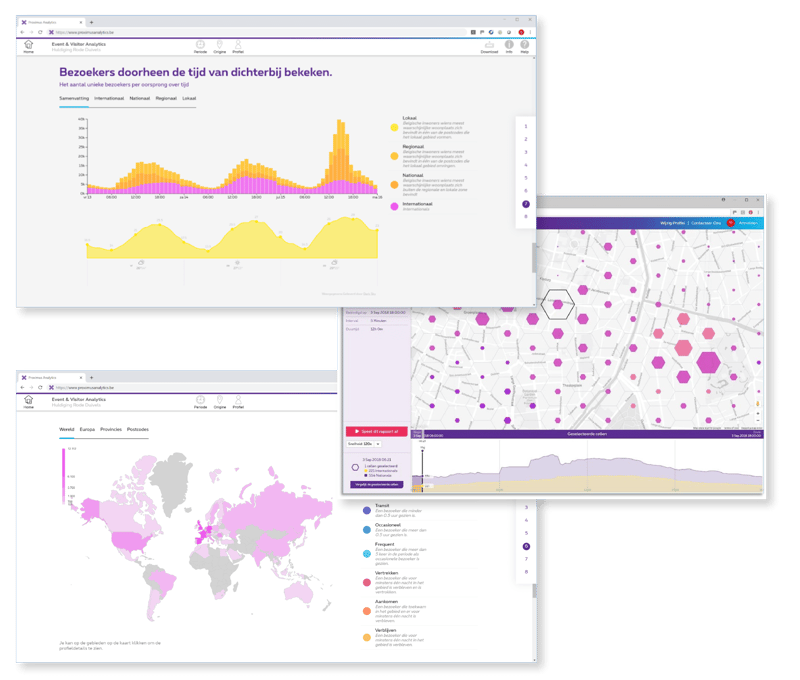Open the Info icon

[508, 42]
